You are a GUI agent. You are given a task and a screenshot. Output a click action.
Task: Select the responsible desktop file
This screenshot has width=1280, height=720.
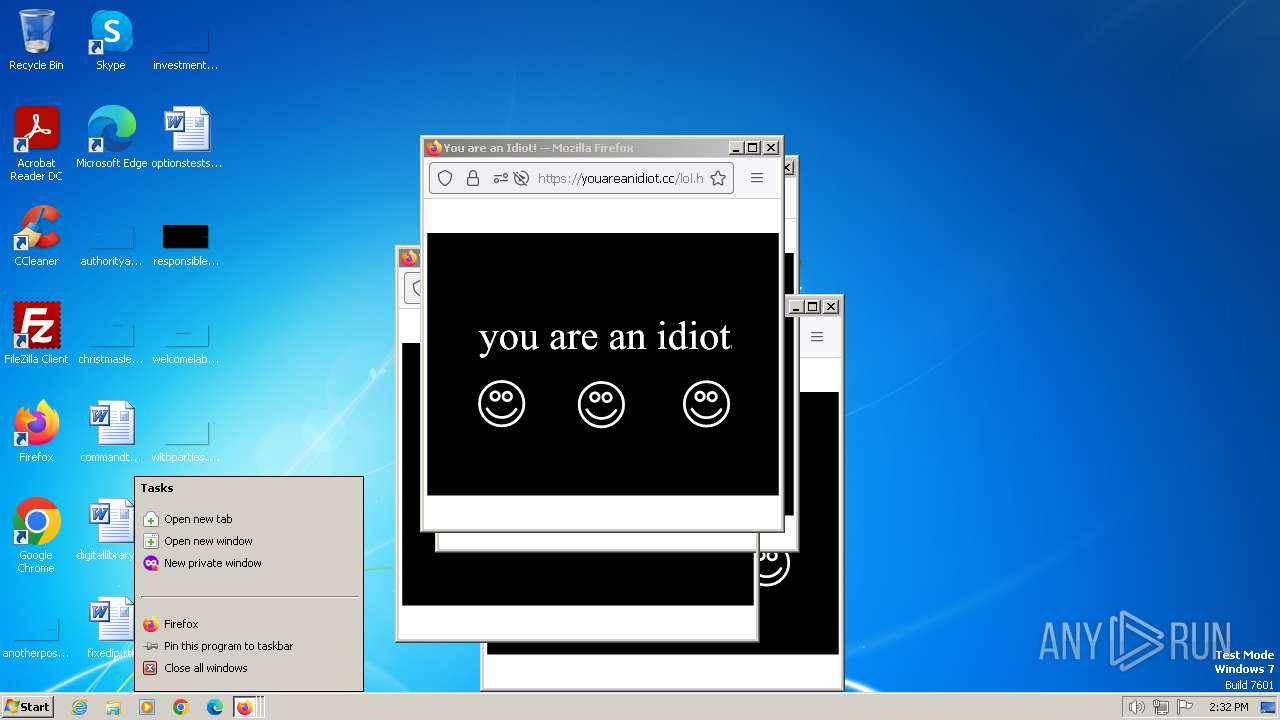coord(186,246)
